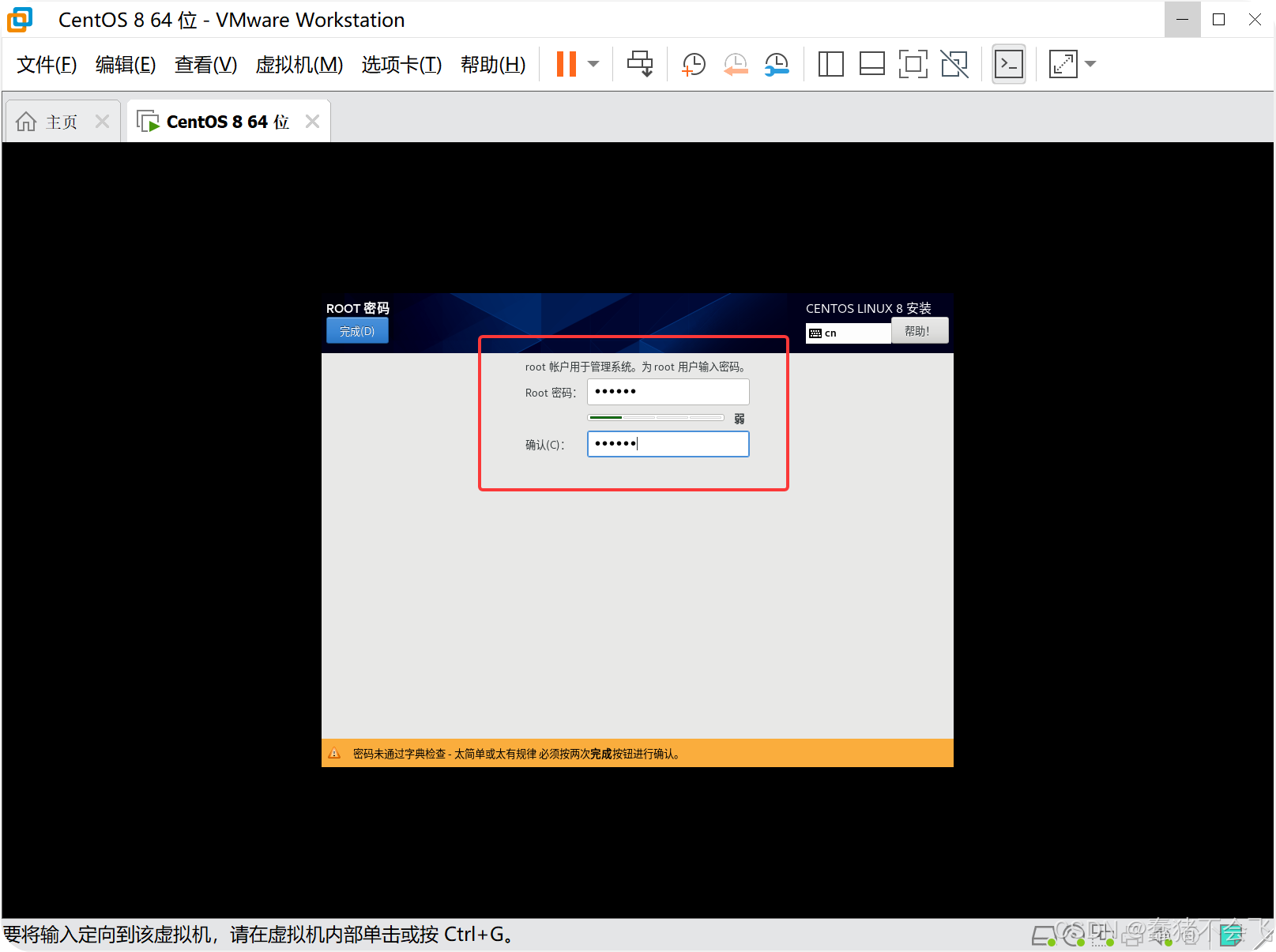
Task: Click the CENTOS LINUX 8 安装 title
Action: 868,308
